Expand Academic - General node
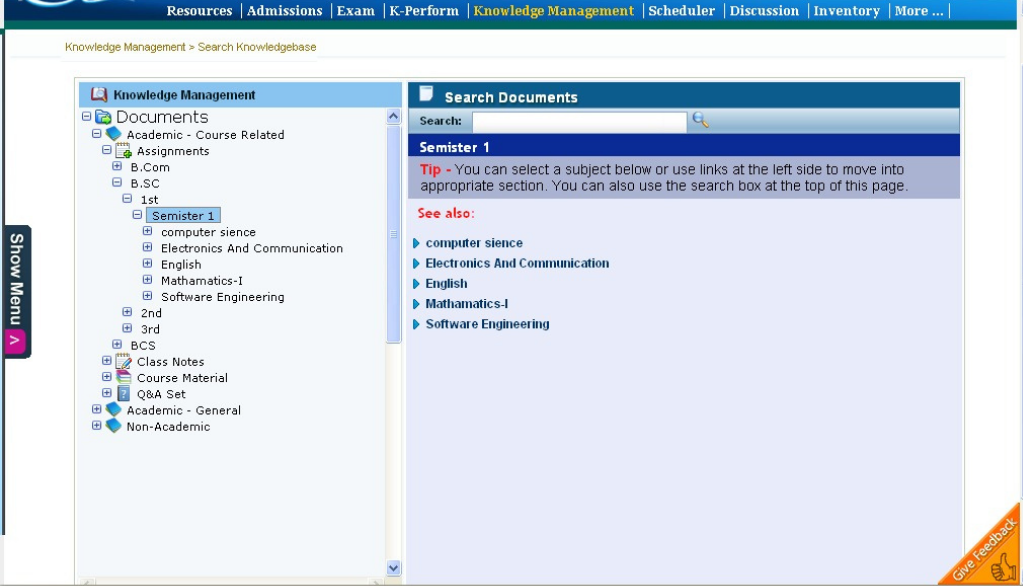 tap(97, 409)
